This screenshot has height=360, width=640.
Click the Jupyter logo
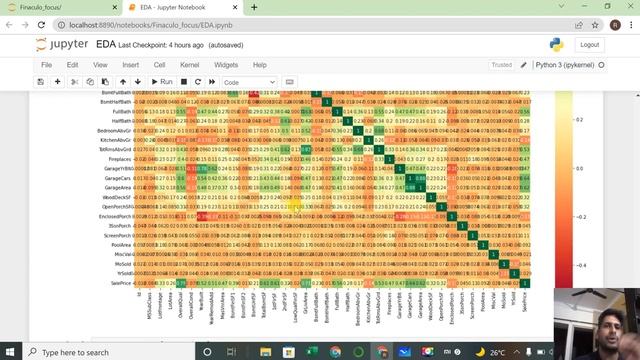coord(62,44)
